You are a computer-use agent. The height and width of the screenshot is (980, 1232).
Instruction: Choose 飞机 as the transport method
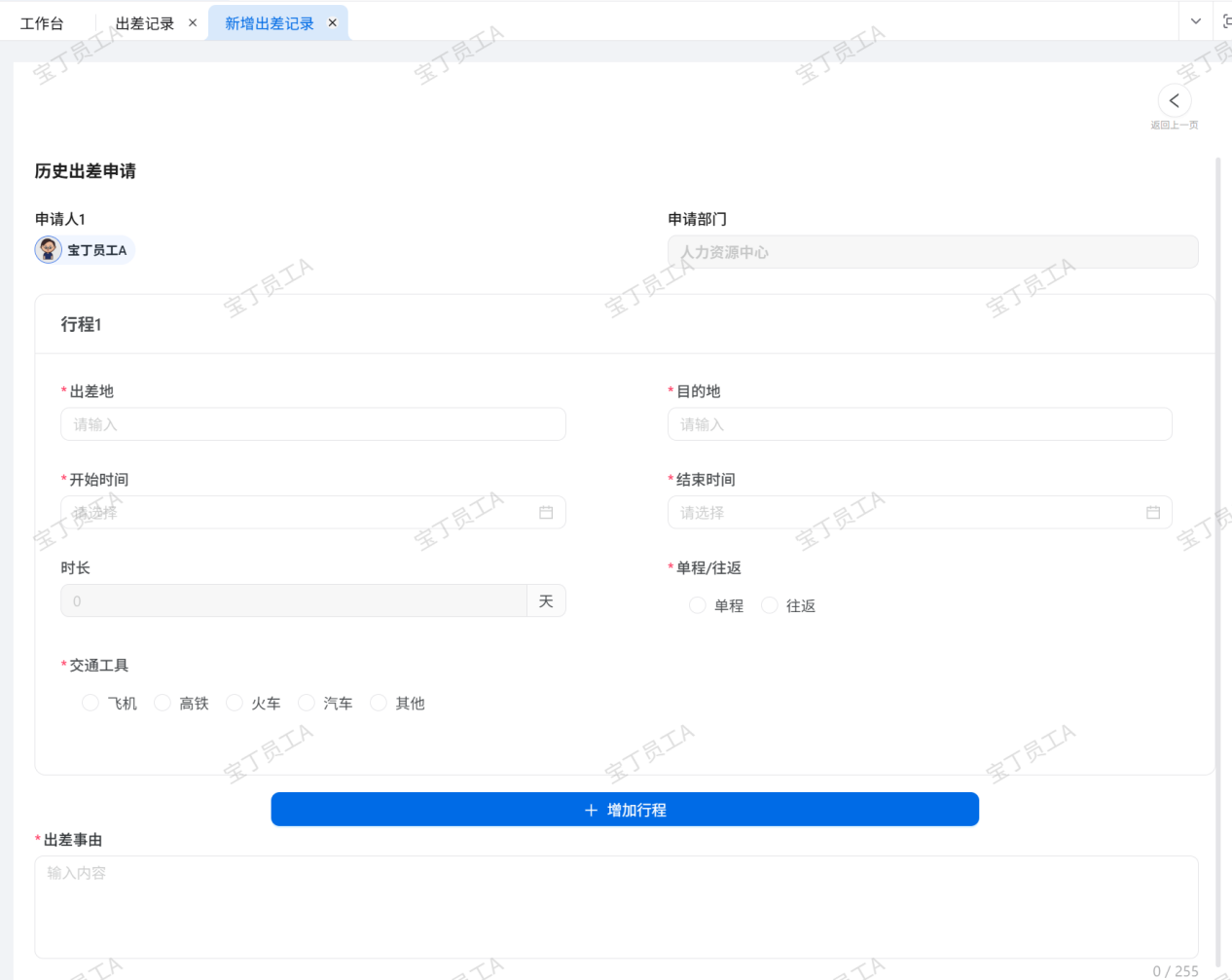click(x=91, y=703)
